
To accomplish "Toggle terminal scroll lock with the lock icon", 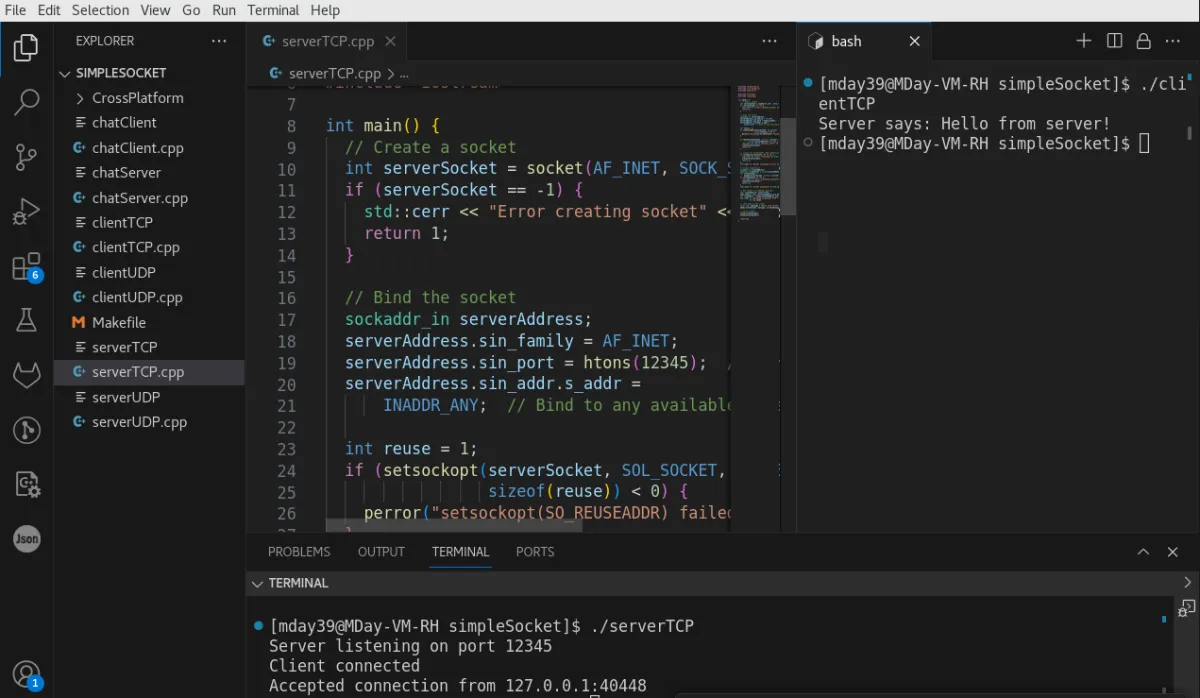I will [x=1143, y=40].
